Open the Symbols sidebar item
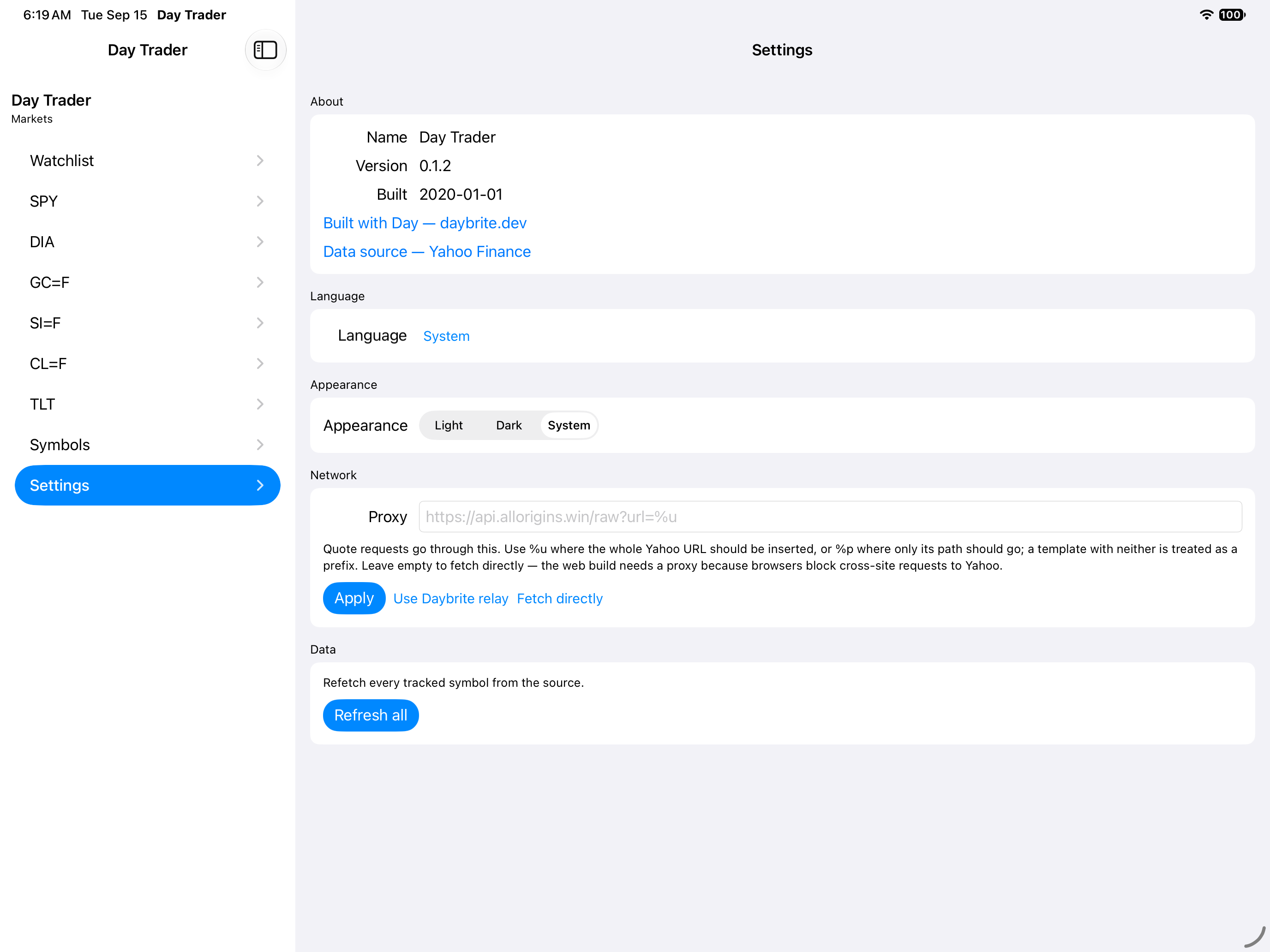 pos(148,445)
